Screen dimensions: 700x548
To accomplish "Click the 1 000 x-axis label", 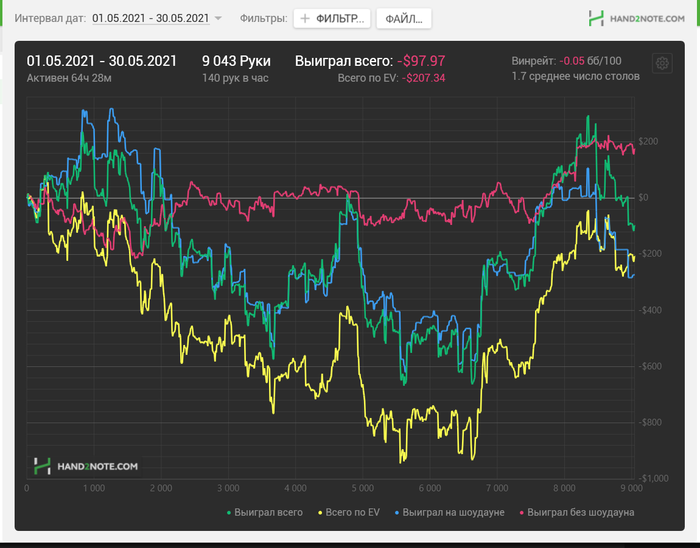I will tap(94, 488).
